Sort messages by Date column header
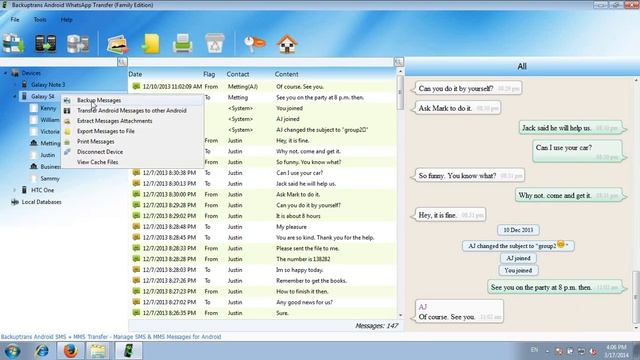 135,74
